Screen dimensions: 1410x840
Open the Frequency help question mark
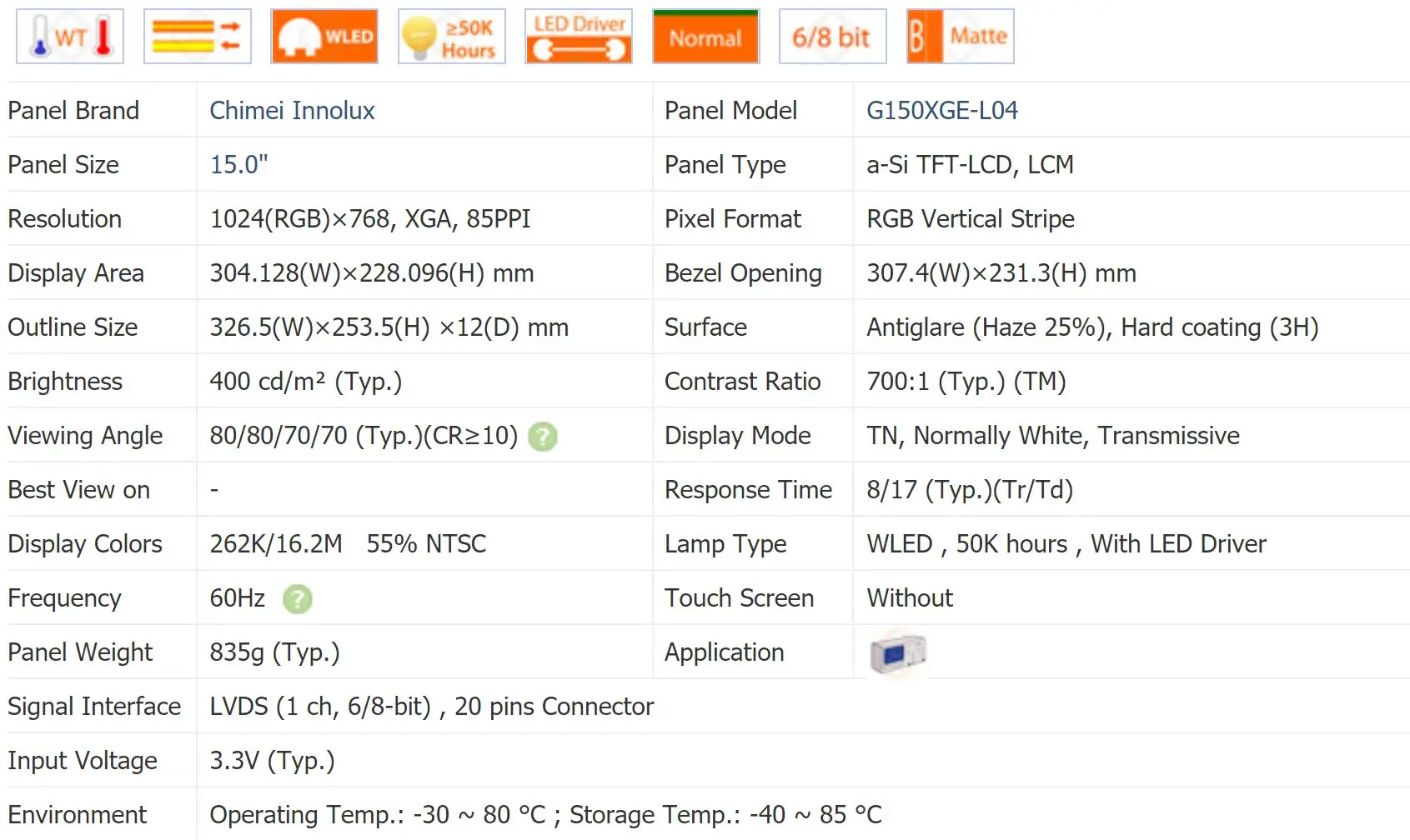pyautogui.click(x=298, y=599)
